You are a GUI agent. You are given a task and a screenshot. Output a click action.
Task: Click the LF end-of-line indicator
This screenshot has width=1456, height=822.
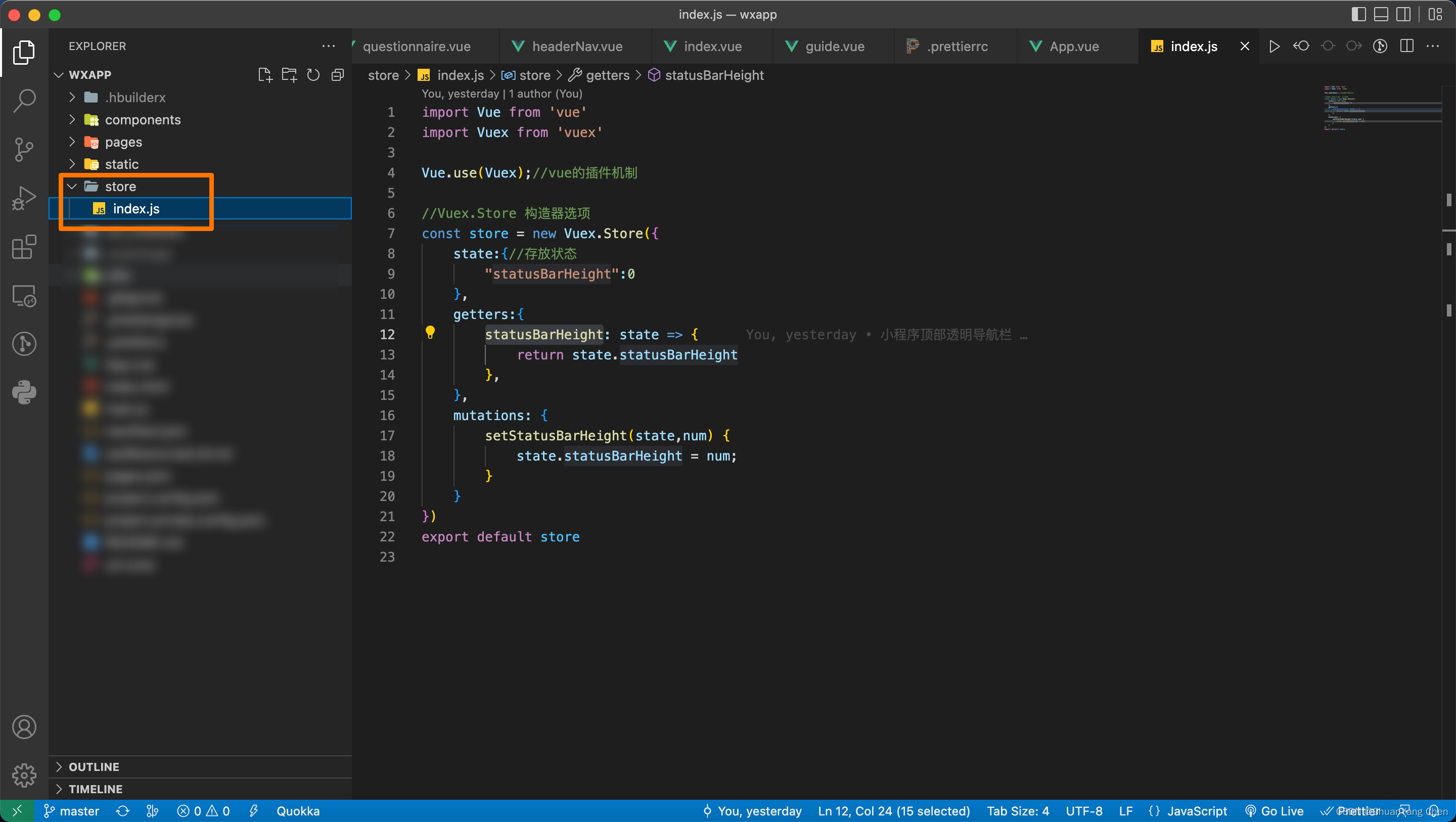(x=1125, y=811)
